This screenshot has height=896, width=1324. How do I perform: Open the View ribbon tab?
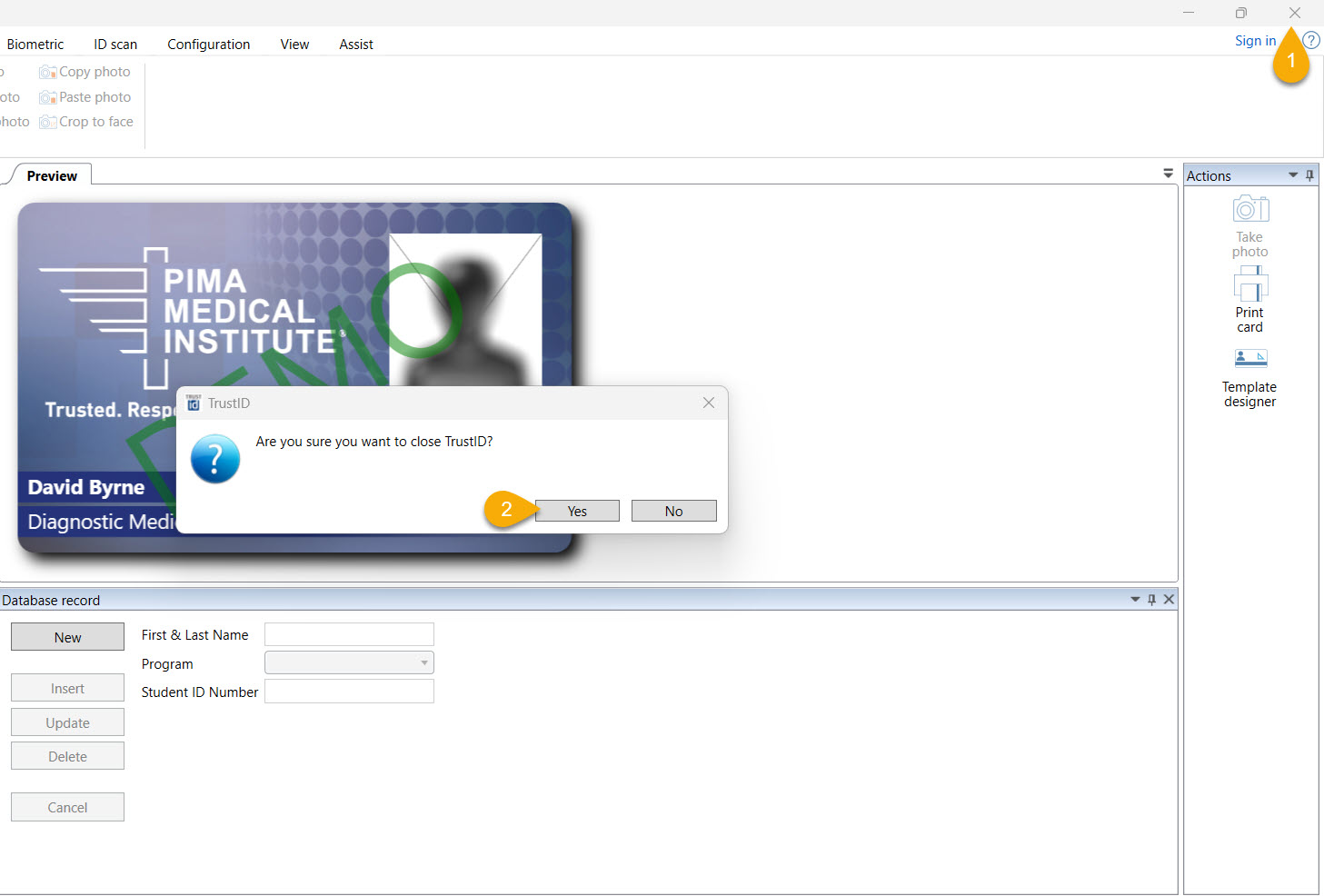pos(294,45)
